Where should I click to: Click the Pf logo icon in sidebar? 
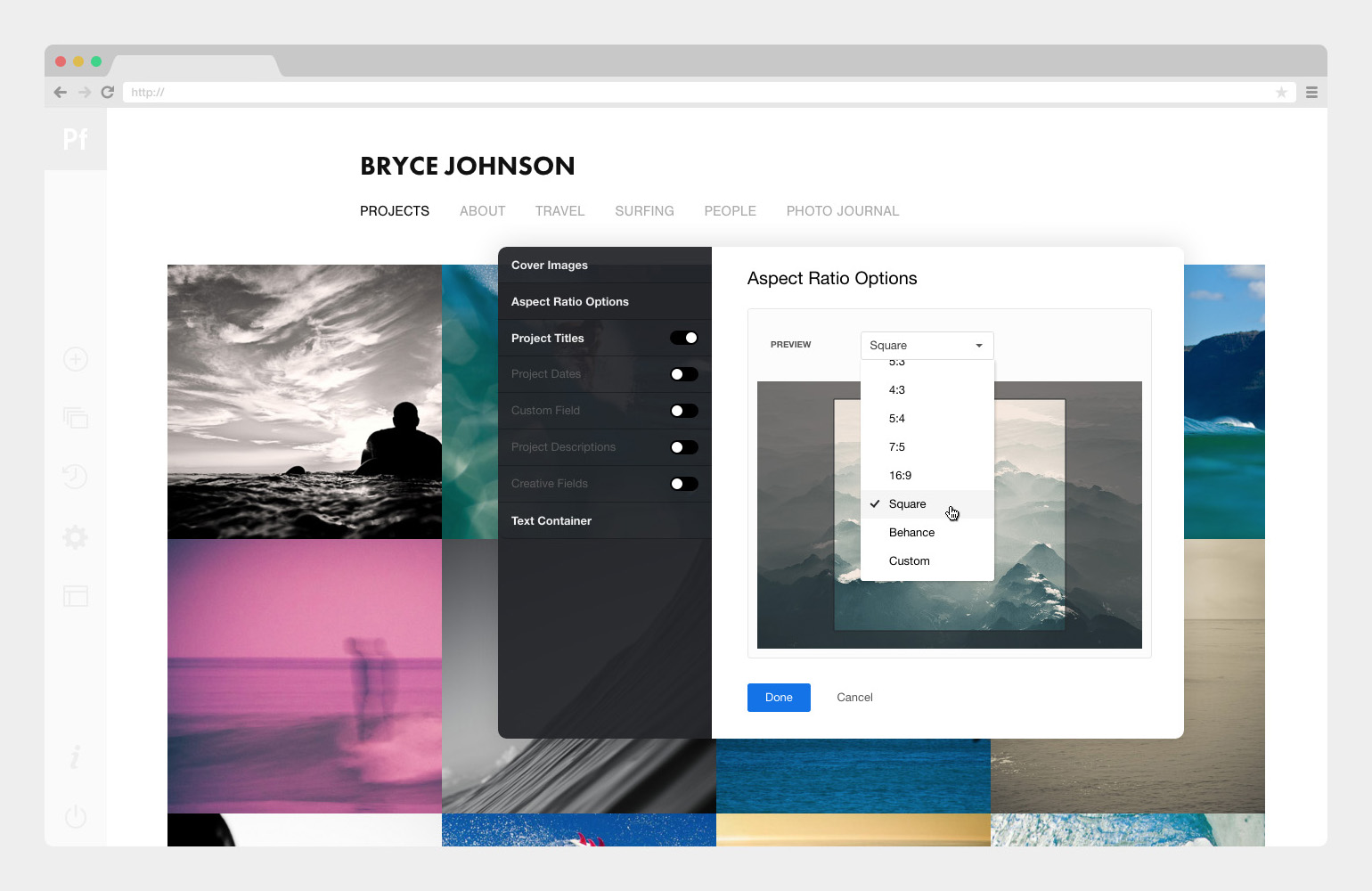pos(75,139)
